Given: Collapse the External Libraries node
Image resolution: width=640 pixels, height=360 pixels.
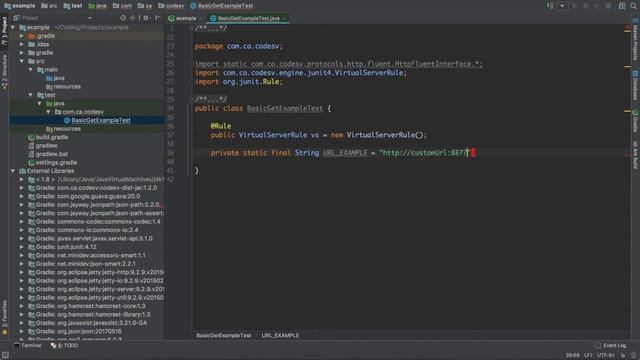Looking at the screenshot, I should tap(13, 171).
